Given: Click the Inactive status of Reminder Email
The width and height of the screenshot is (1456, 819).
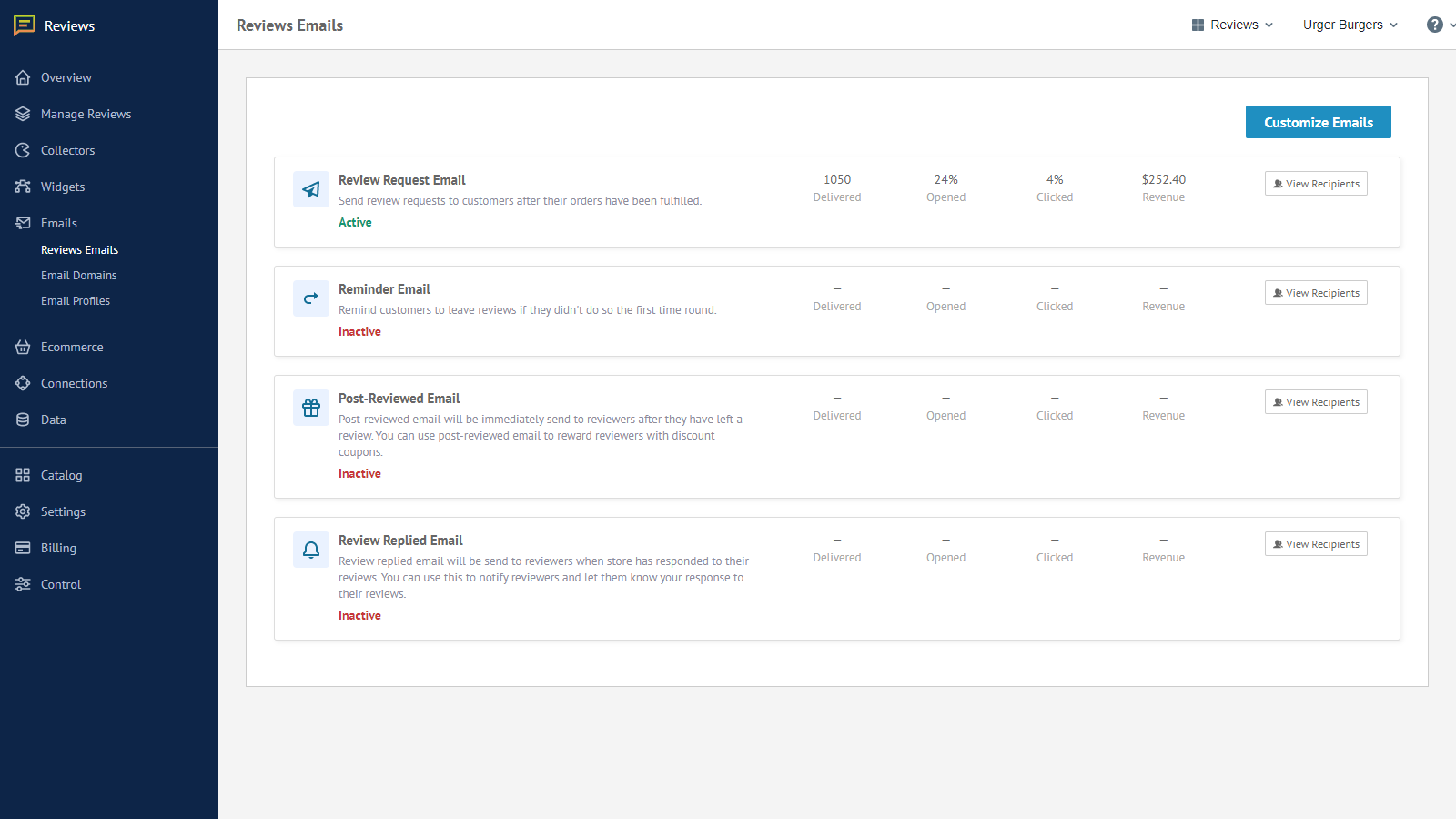Looking at the screenshot, I should pyautogui.click(x=359, y=331).
